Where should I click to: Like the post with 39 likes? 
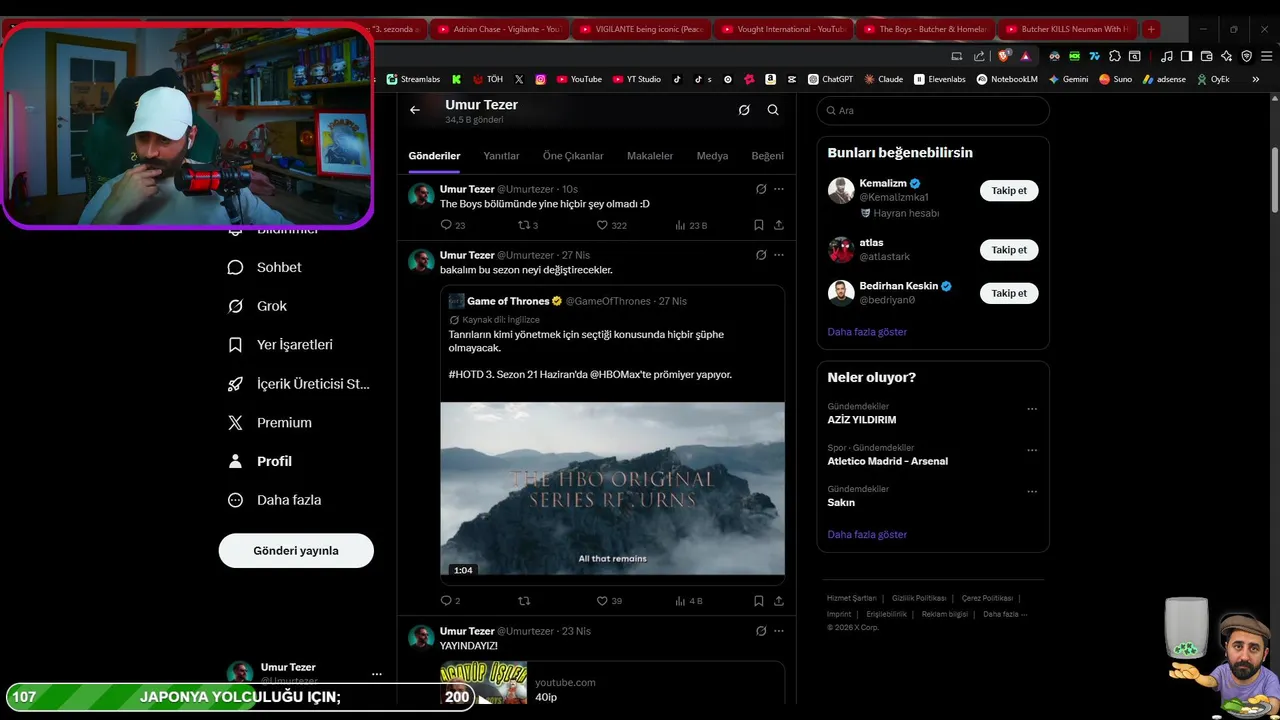tap(609, 601)
